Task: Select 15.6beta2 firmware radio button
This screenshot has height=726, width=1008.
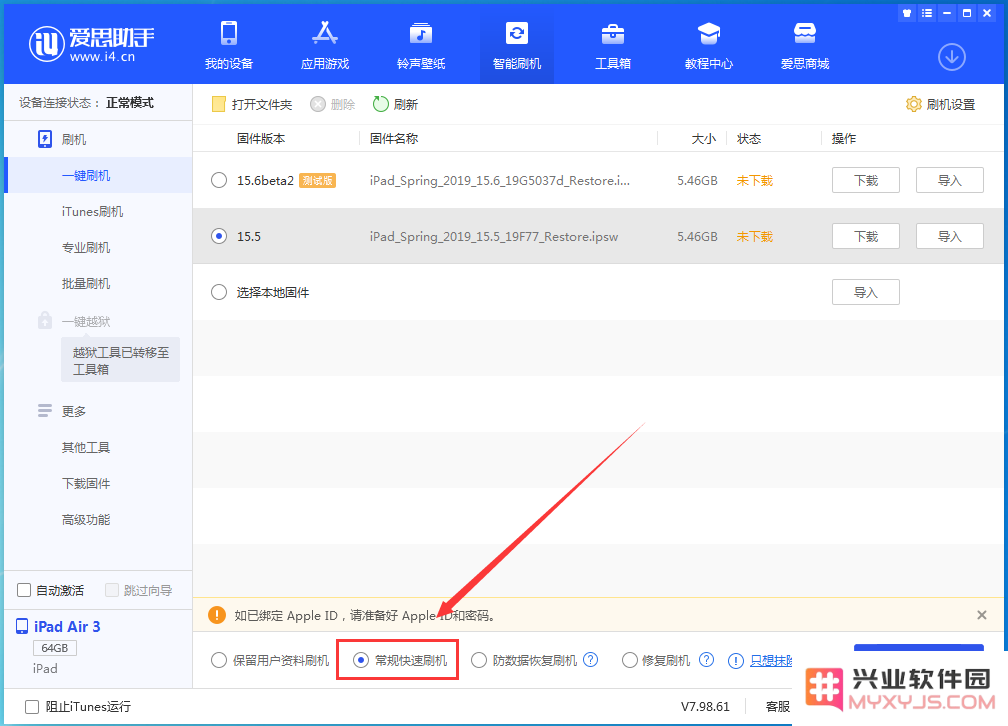Action: coord(219,180)
